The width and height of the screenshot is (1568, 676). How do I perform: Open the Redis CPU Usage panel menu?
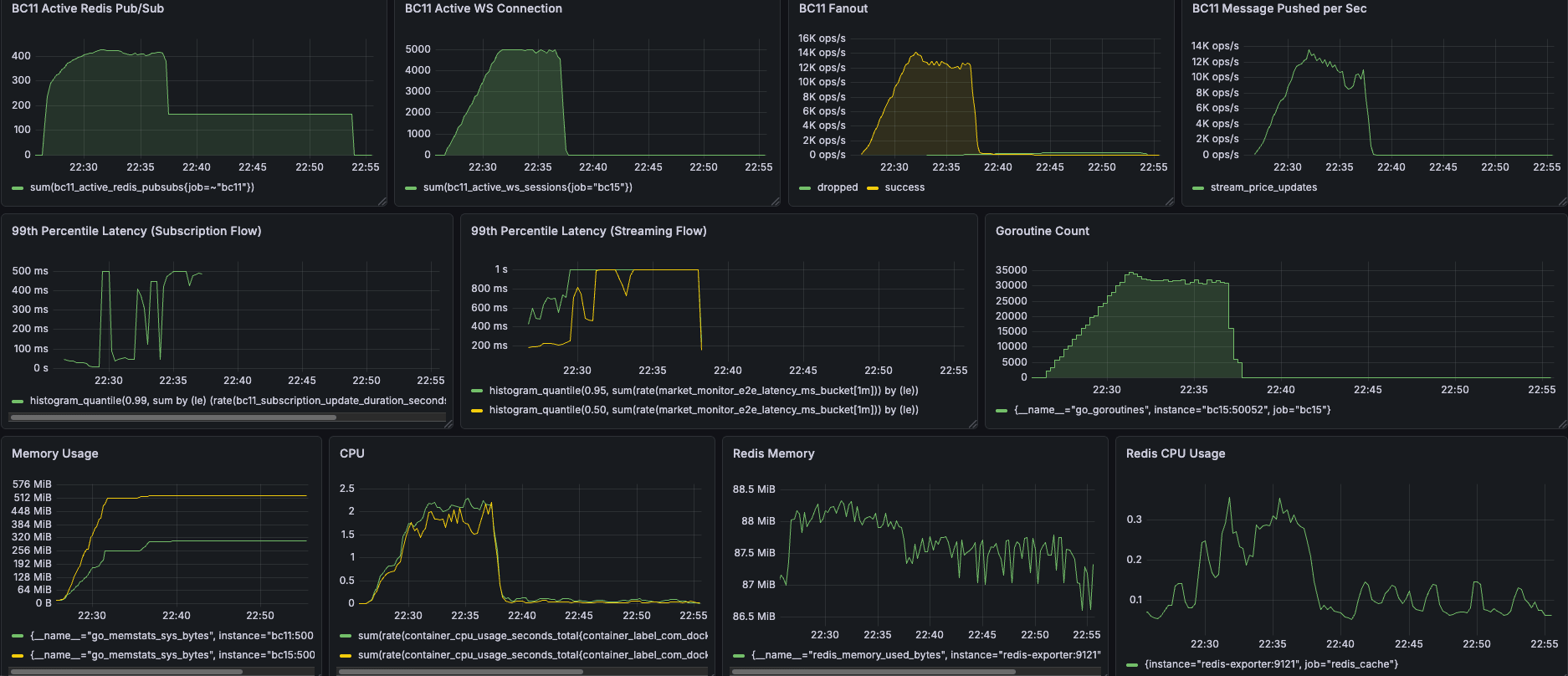(1175, 453)
